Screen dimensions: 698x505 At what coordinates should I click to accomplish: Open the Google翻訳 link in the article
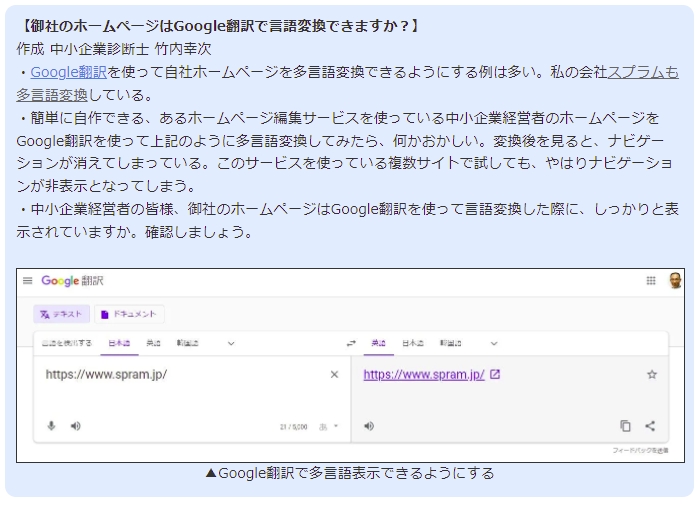tap(69, 72)
